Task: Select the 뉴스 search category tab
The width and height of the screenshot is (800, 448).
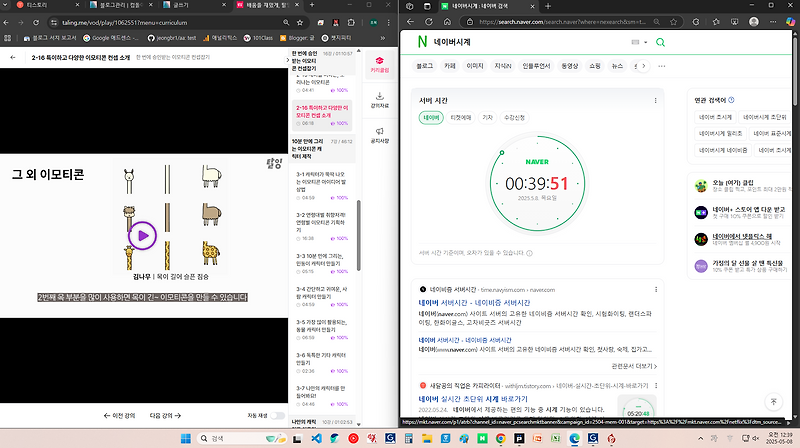Action: pyautogui.click(x=617, y=66)
